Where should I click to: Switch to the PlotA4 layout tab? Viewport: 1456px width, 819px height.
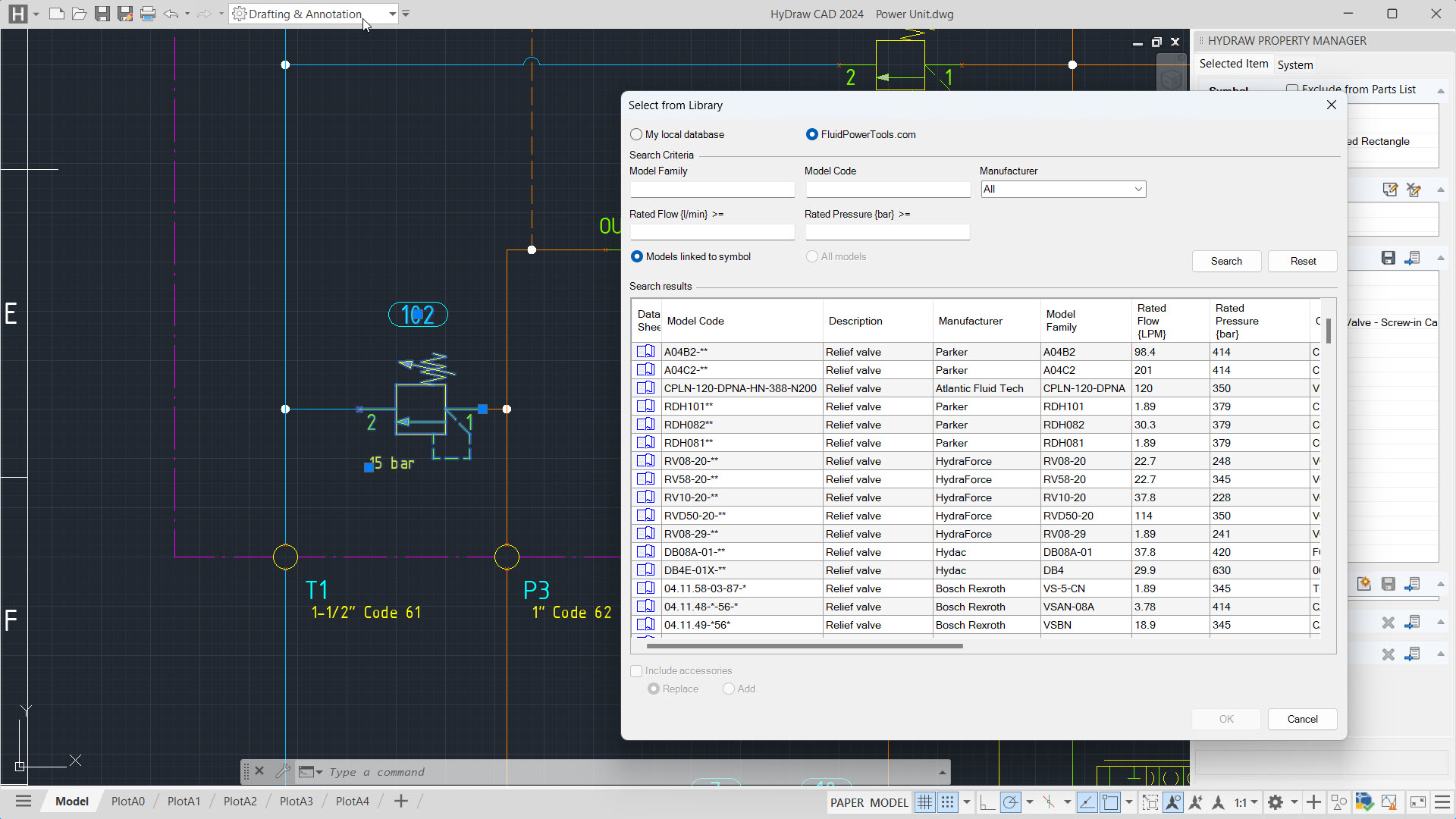click(353, 802)
